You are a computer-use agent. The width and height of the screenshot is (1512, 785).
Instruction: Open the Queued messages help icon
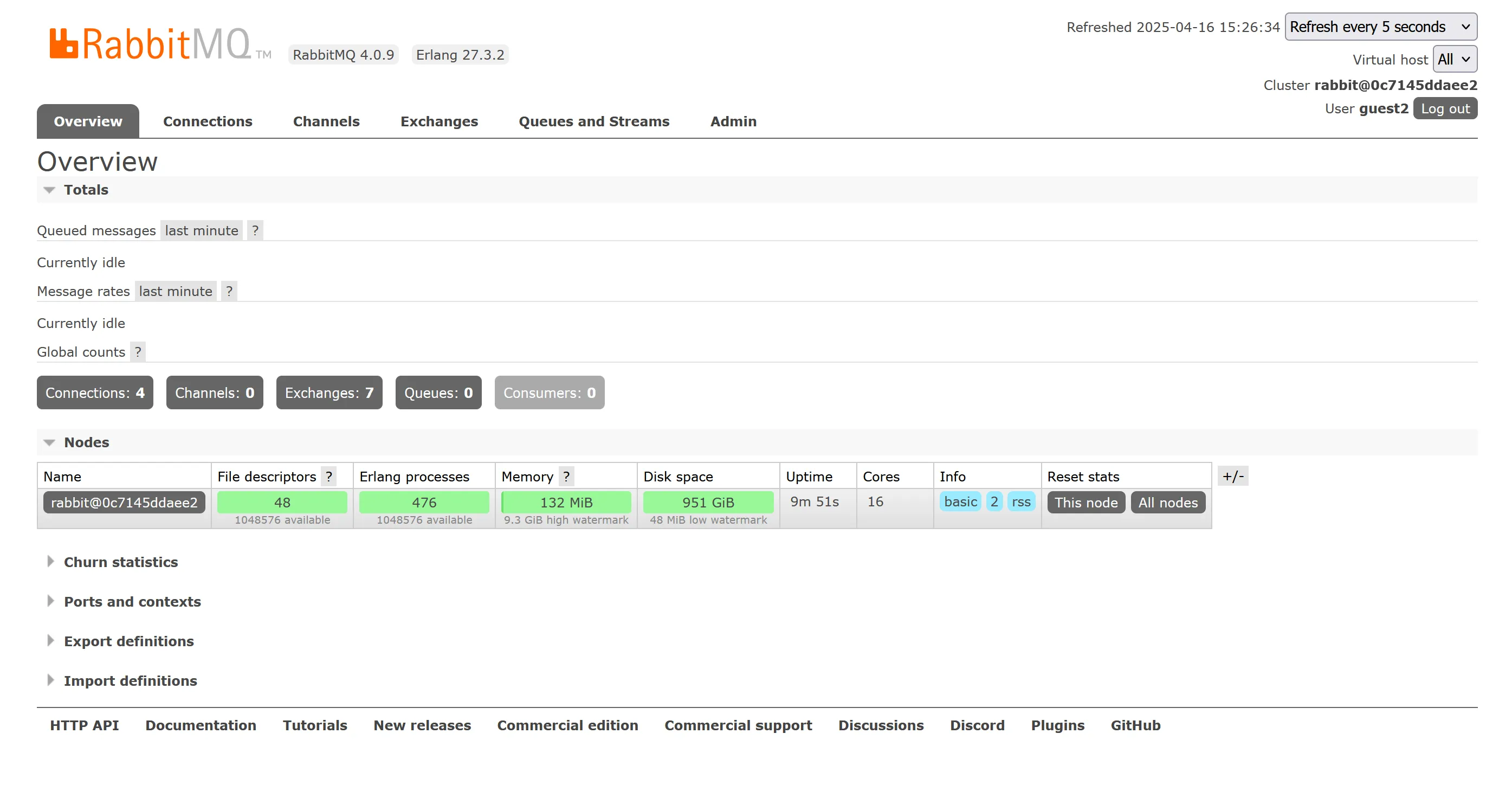click(x=255, y=230)
